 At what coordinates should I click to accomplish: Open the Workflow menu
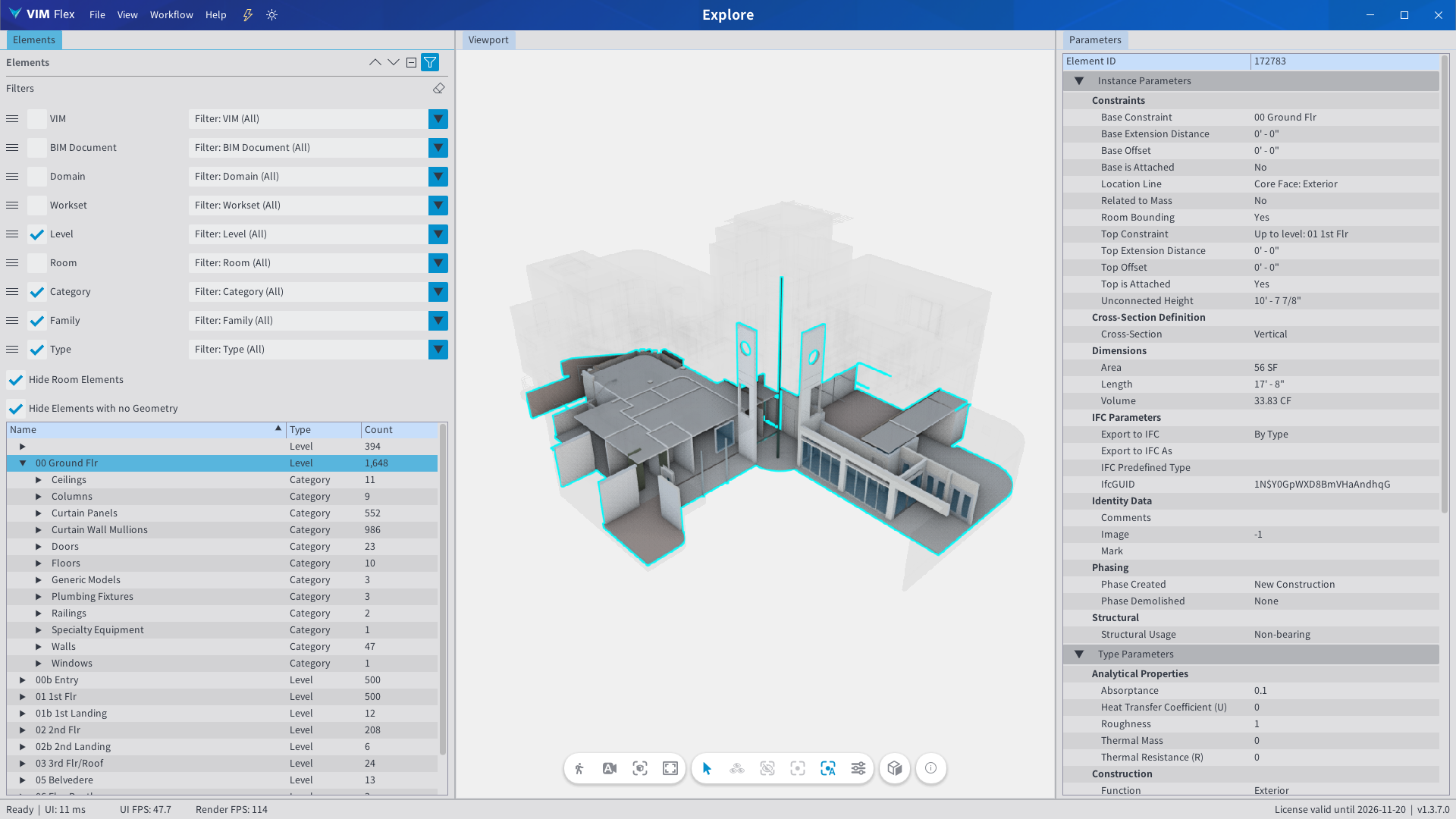click(x=171, y=14)
